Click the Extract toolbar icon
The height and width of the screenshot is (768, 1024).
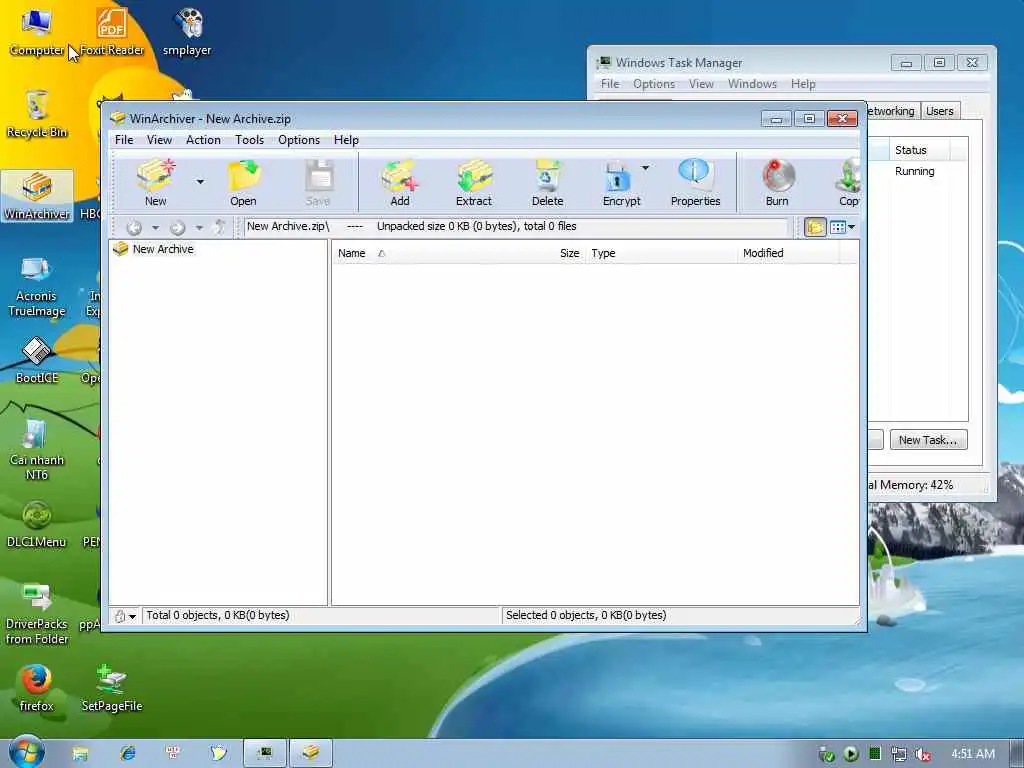[473, 183]
